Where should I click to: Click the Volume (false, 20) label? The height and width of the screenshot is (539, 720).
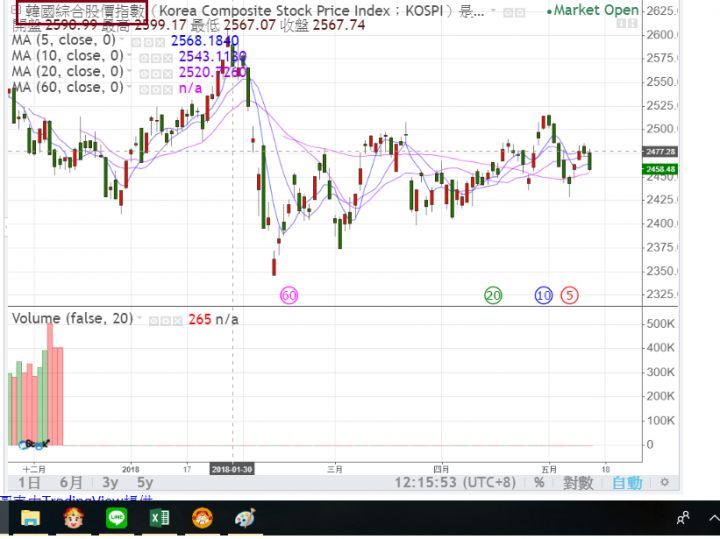click(x=73, y=319)
